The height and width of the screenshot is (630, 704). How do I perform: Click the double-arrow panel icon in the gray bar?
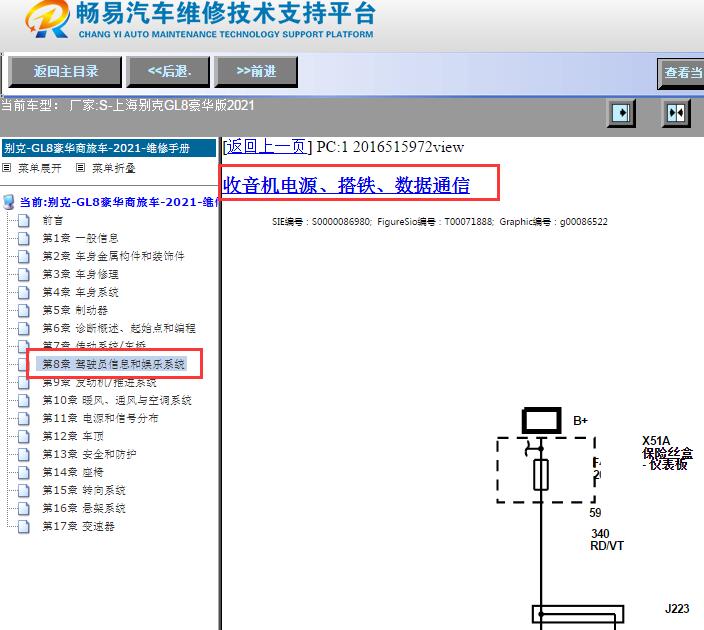[x=676, y=113]
